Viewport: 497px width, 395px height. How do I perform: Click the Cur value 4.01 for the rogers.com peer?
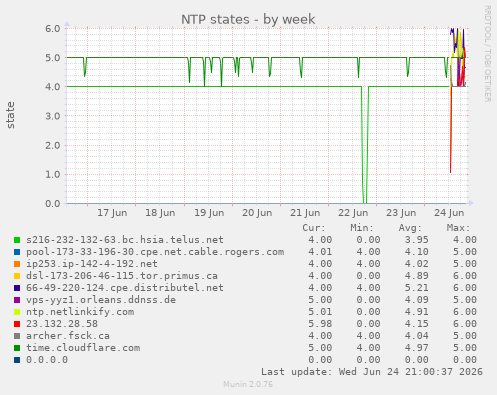(x=320, y=252)
